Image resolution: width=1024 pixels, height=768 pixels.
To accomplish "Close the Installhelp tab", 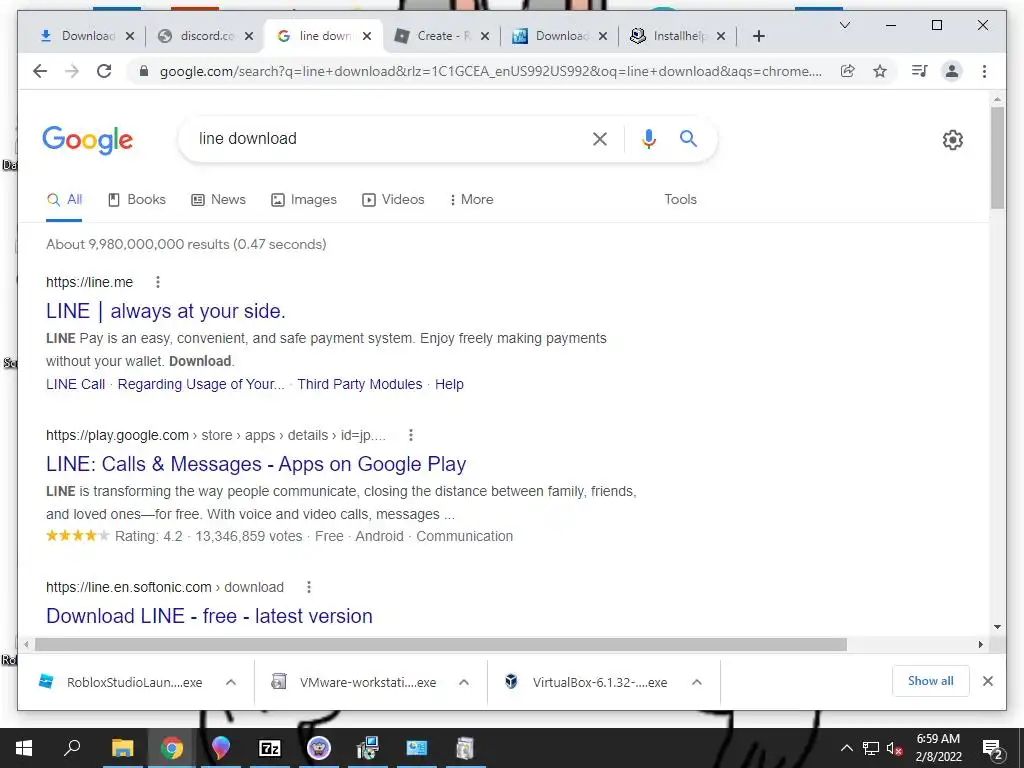I will (720, 37).
